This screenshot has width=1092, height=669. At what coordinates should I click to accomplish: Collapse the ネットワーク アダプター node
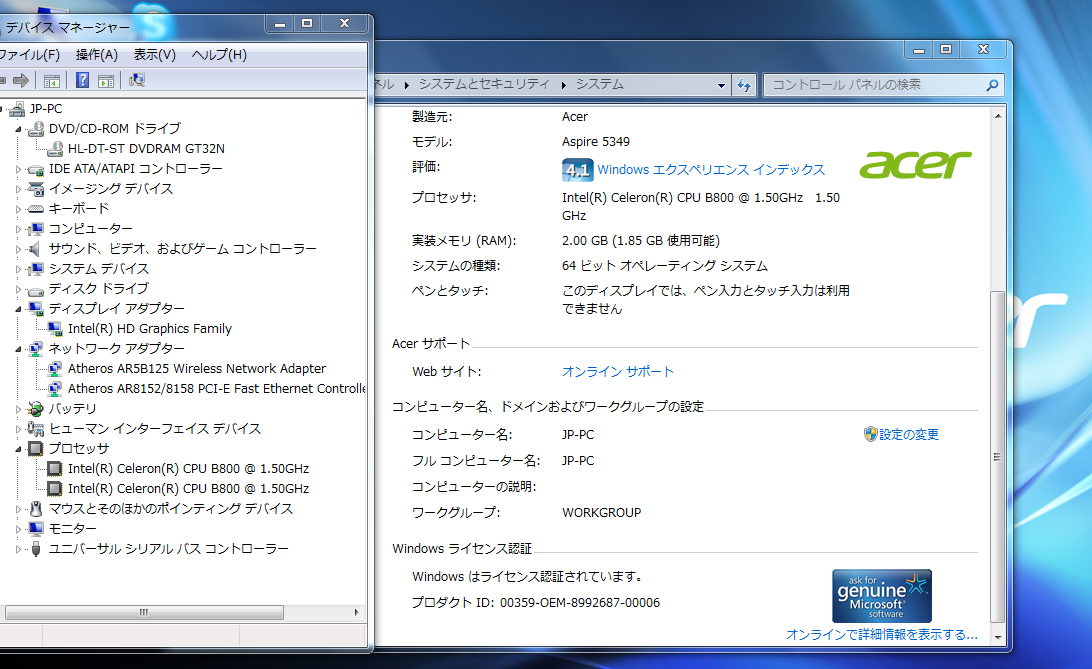coord(18,349)
